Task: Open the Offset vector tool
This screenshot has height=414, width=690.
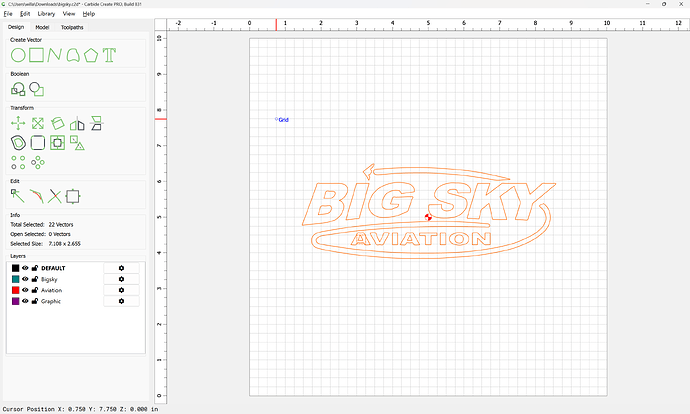Action: 18,143
